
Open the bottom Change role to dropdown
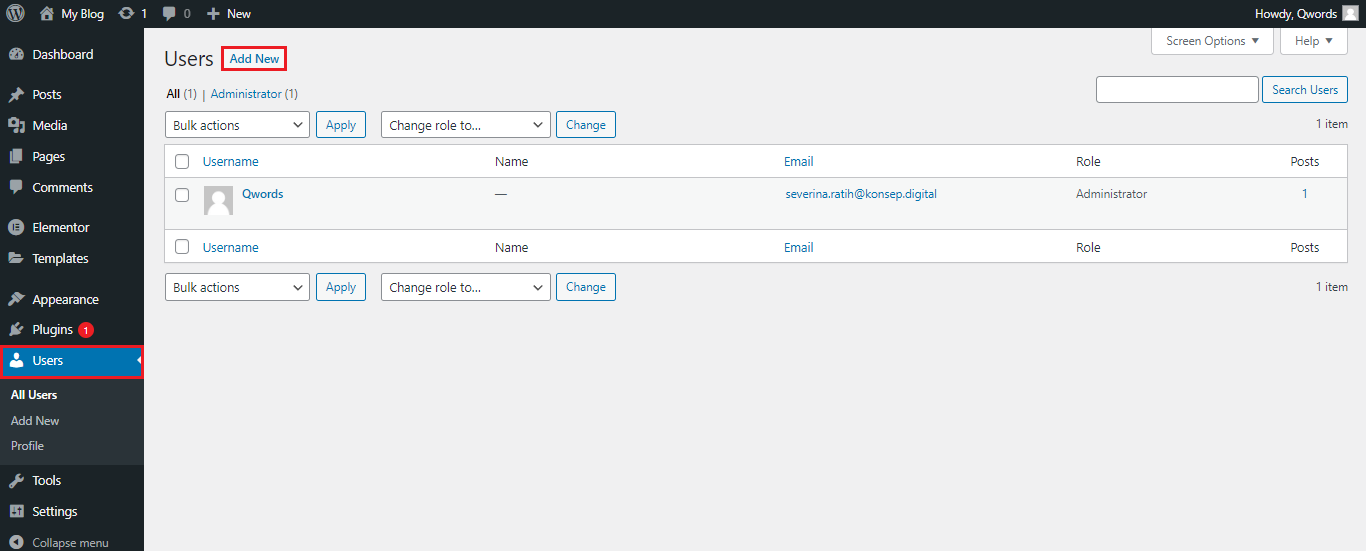466,287
